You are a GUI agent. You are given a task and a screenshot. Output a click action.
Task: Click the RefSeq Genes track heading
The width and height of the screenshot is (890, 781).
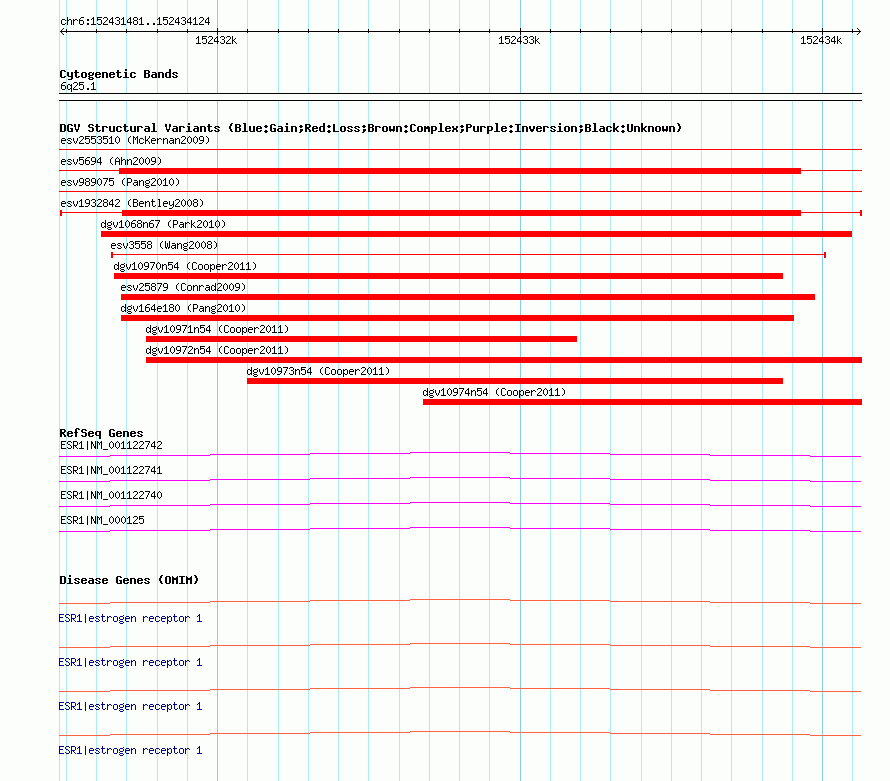tap(102, 433)
